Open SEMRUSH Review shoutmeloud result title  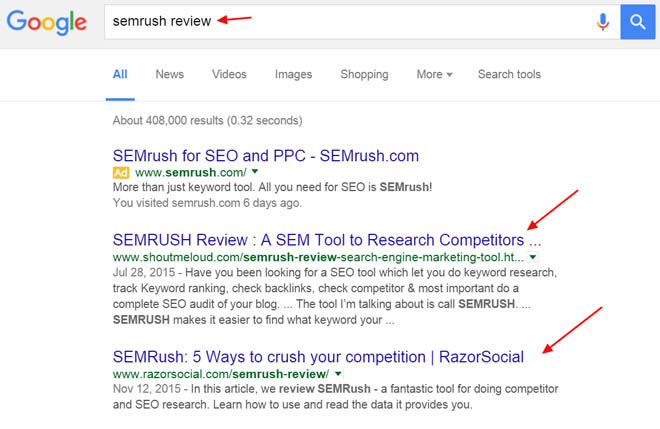pos(327,240)
